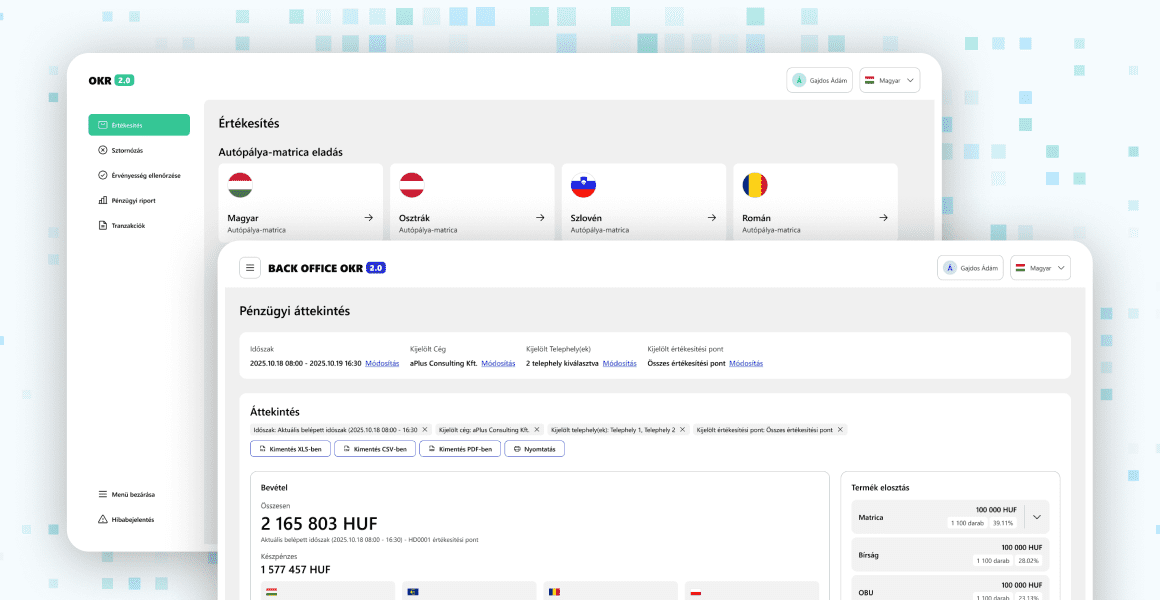Click the arrow on the Osztrák matrica card
Screen dimensions: 1160x600
click(x=540, y=218)
